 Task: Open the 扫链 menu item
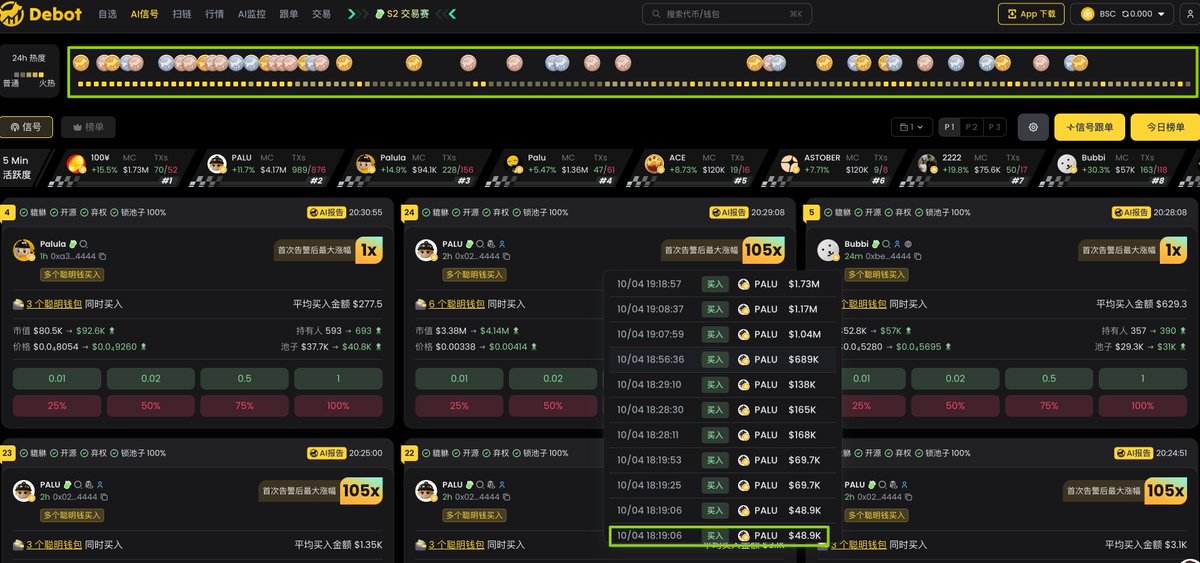pyautogui.click(x=181, y=14)
